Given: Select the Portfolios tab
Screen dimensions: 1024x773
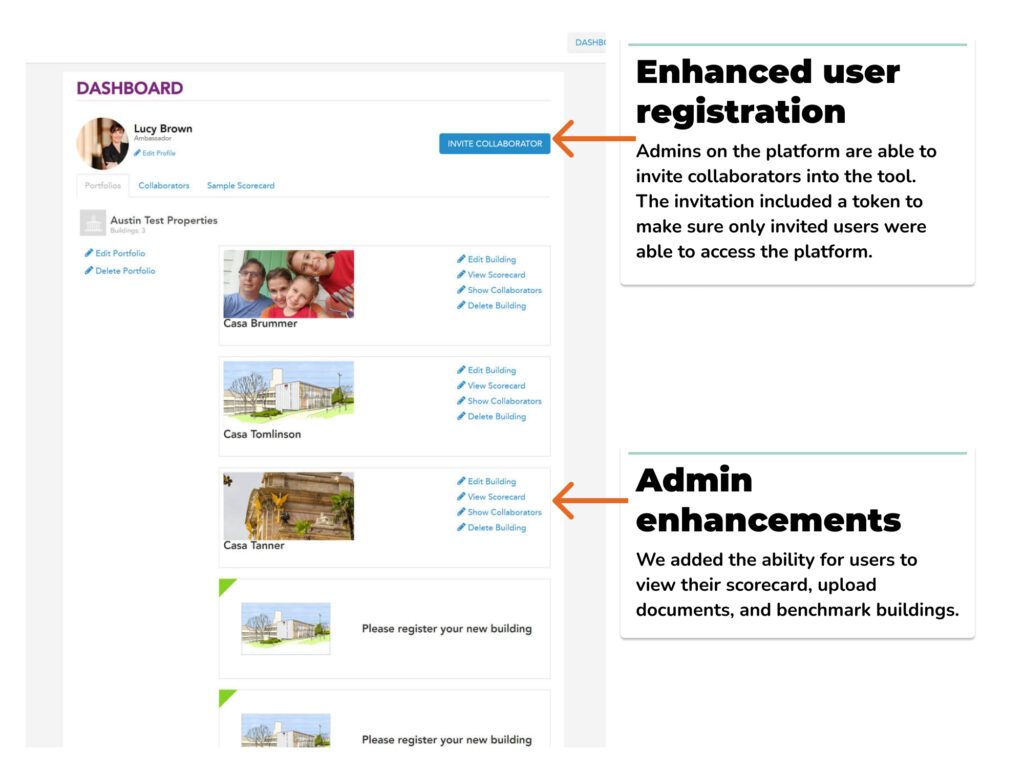Looking at the screenshot, I should pyautogui.click(x=102, y=184).
